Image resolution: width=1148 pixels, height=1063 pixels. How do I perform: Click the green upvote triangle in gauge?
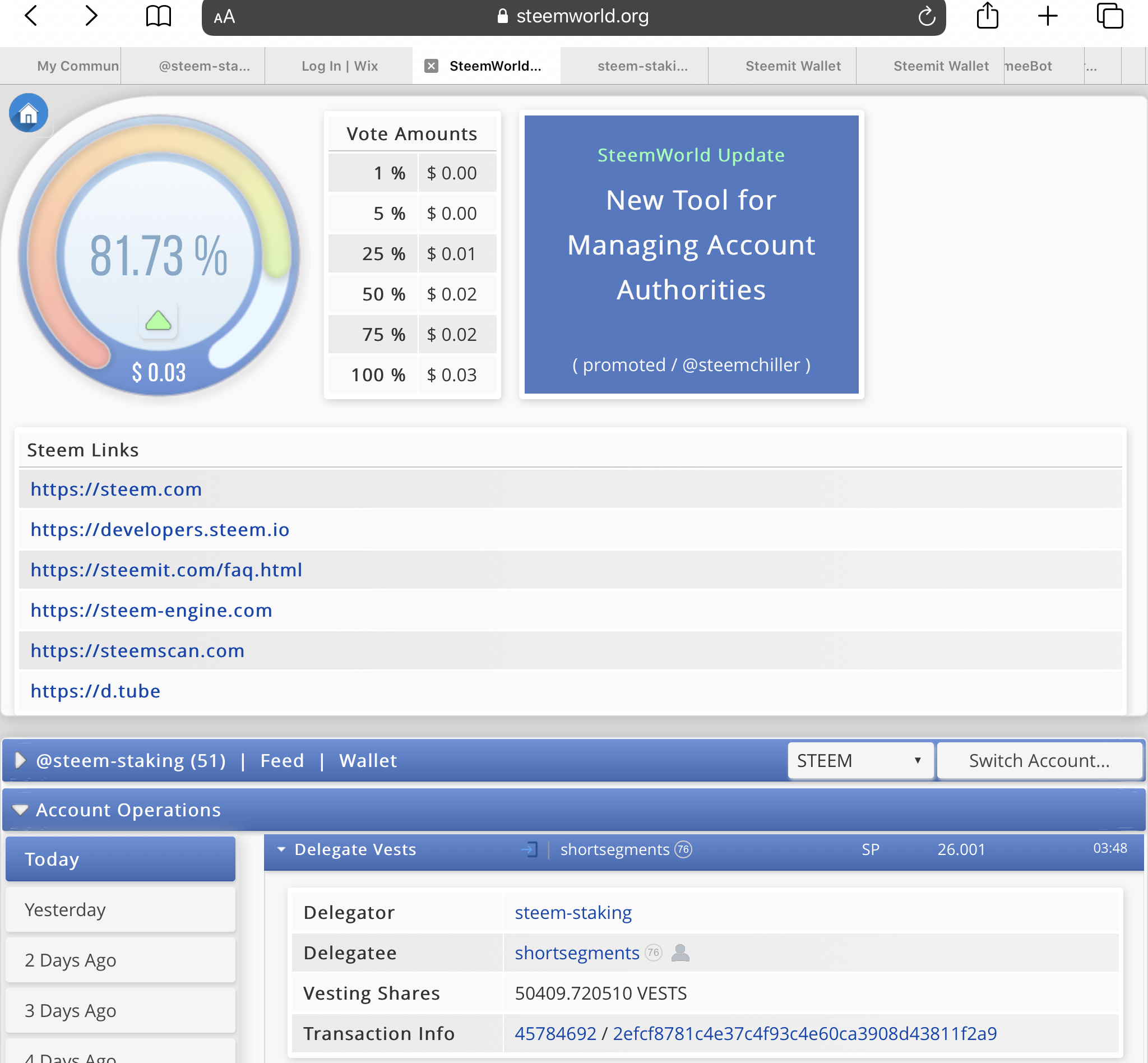(158, 320)
